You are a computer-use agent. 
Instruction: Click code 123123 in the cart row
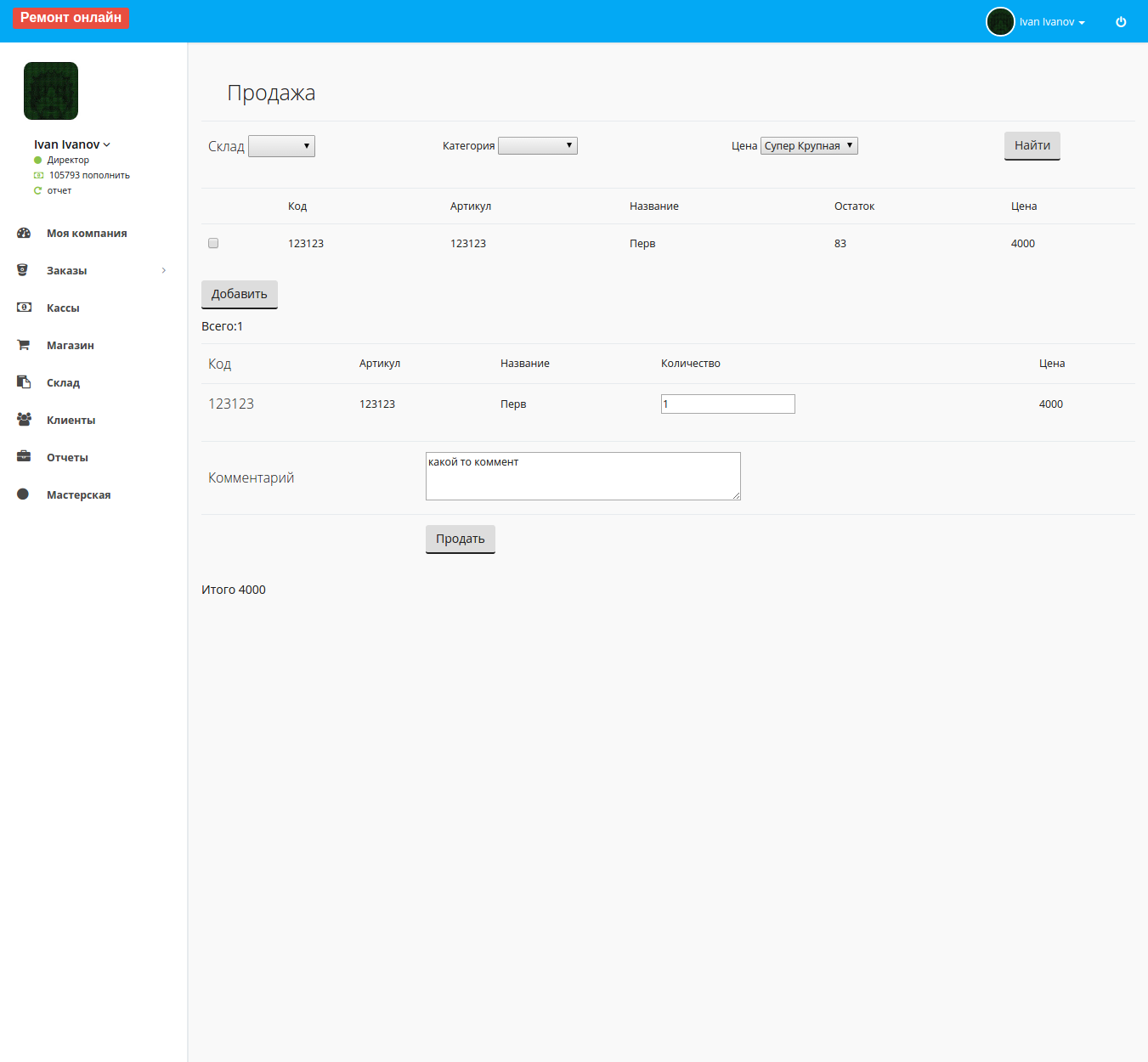point(231,404)
